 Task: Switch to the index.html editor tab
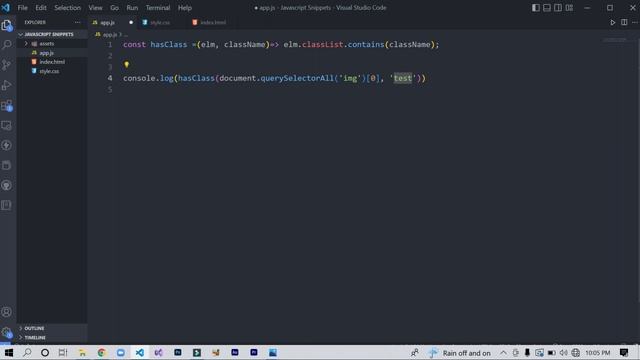(x=213, y=22)
